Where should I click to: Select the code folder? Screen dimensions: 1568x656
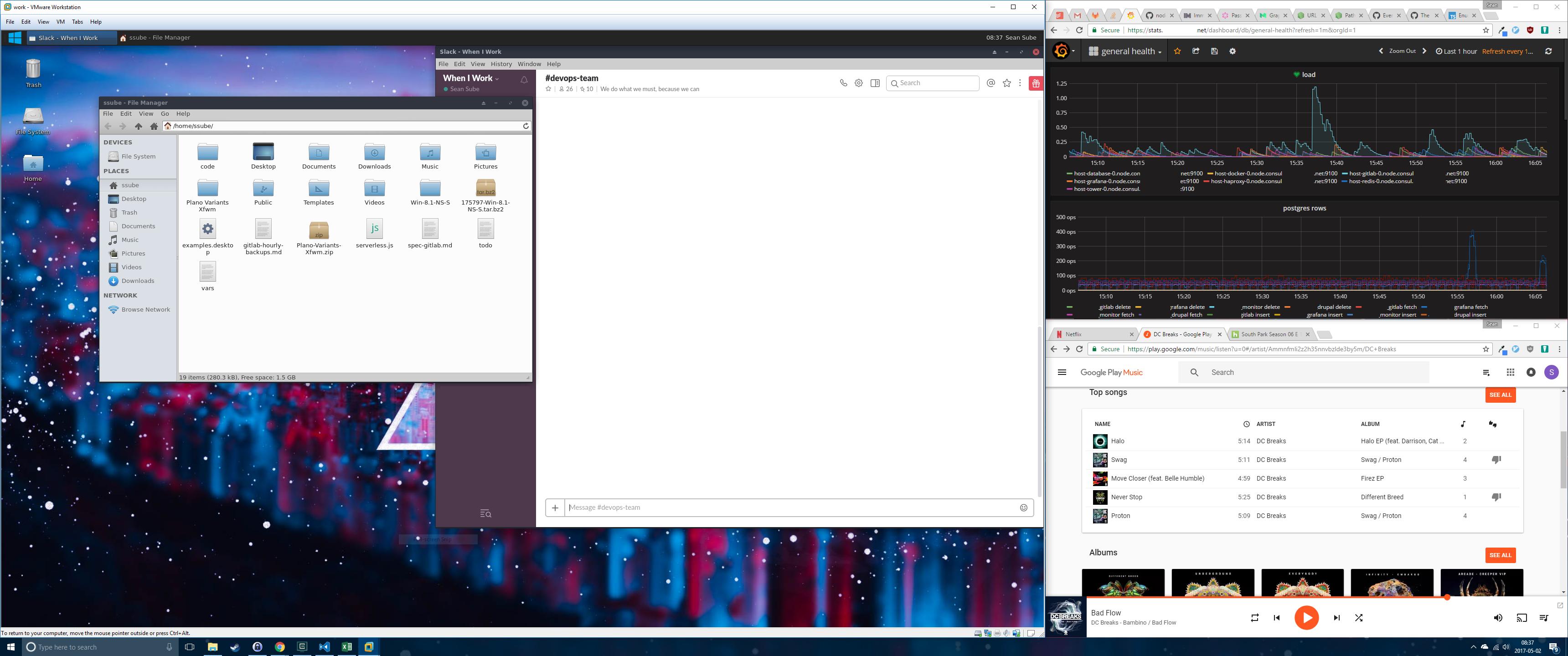coord(207,156)
